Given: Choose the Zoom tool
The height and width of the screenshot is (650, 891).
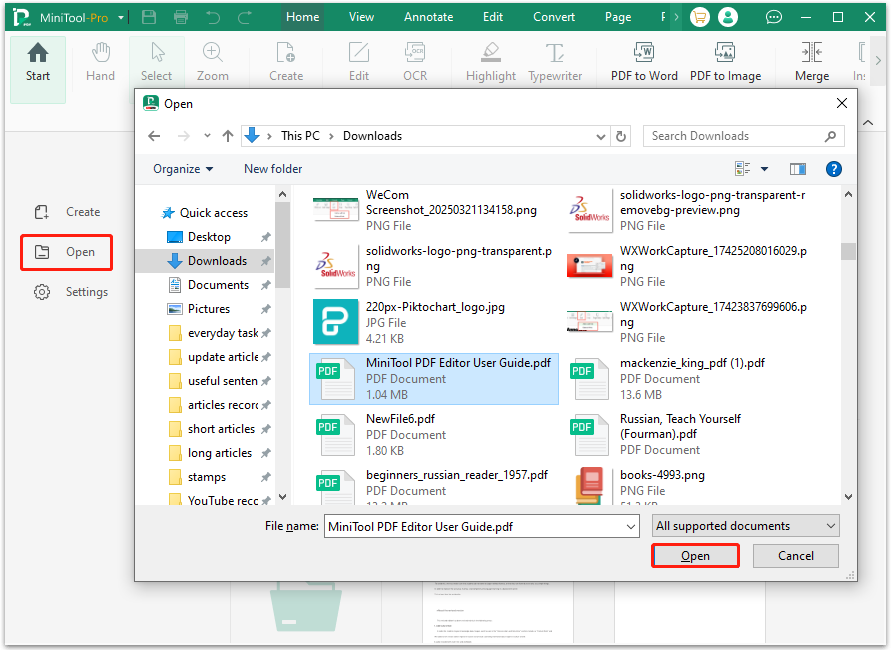Looking at the screenshot, I should (213, 63).
